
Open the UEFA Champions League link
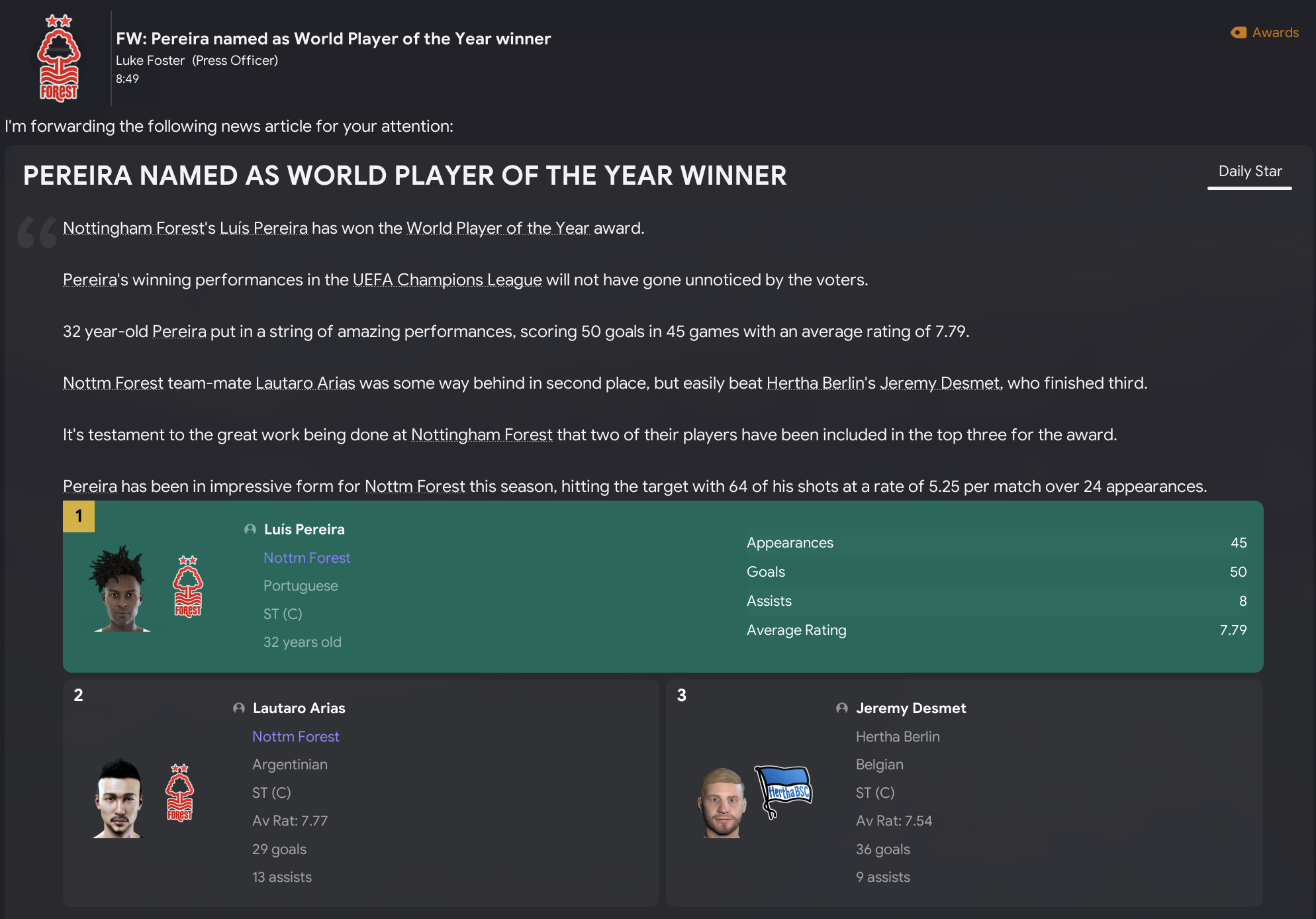click(x=447, y=279)
